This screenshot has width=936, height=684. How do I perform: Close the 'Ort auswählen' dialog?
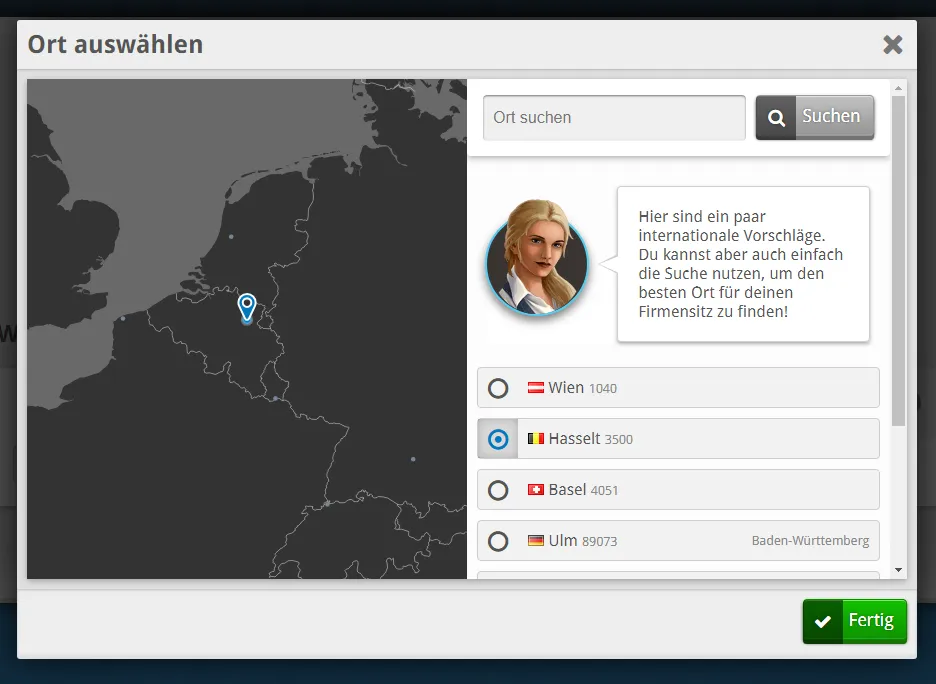coord(892,44)
